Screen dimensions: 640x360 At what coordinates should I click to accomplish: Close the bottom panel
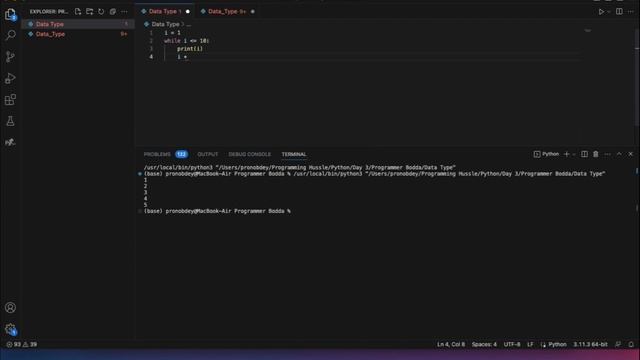tap(631, 154)
